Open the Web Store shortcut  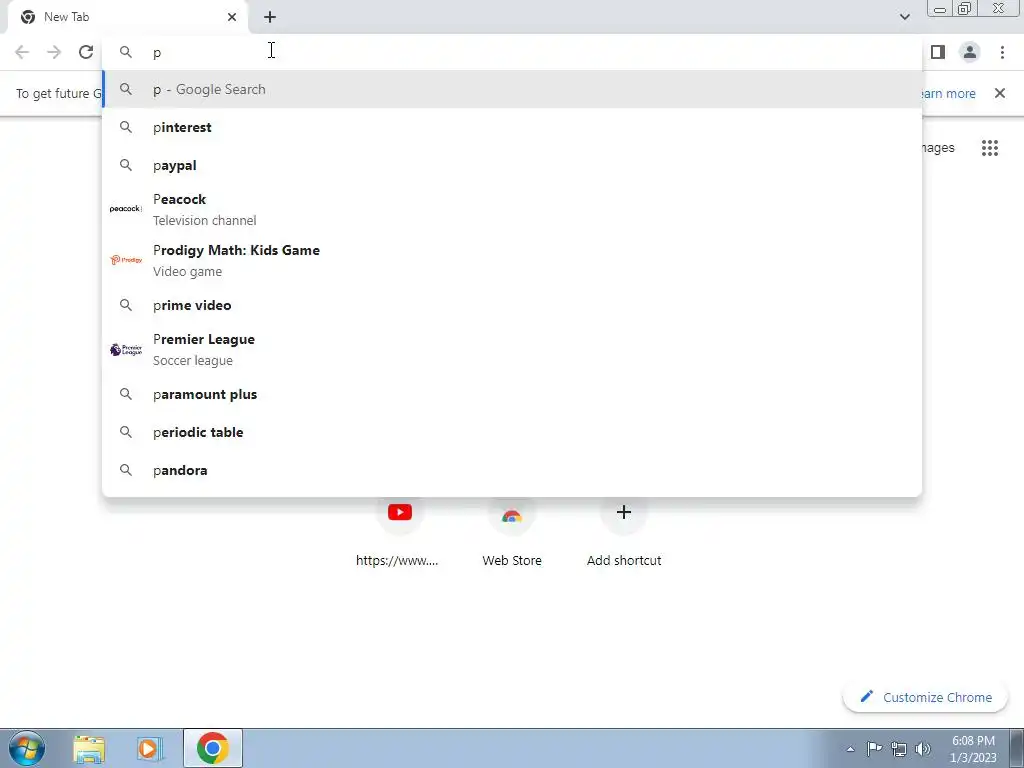pyautogui.click(x=512, y=517)
